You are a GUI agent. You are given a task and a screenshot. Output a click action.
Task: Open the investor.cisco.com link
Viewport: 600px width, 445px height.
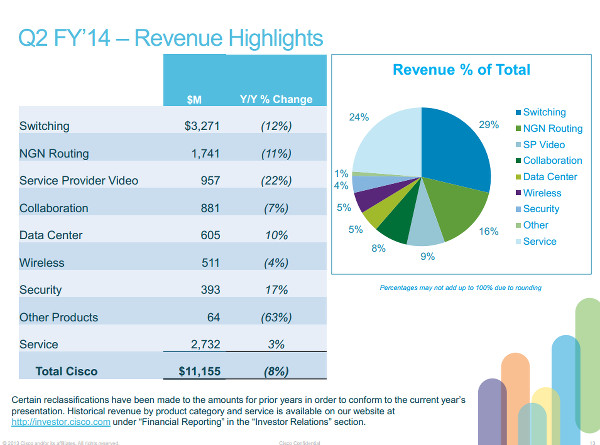point(61,422)
